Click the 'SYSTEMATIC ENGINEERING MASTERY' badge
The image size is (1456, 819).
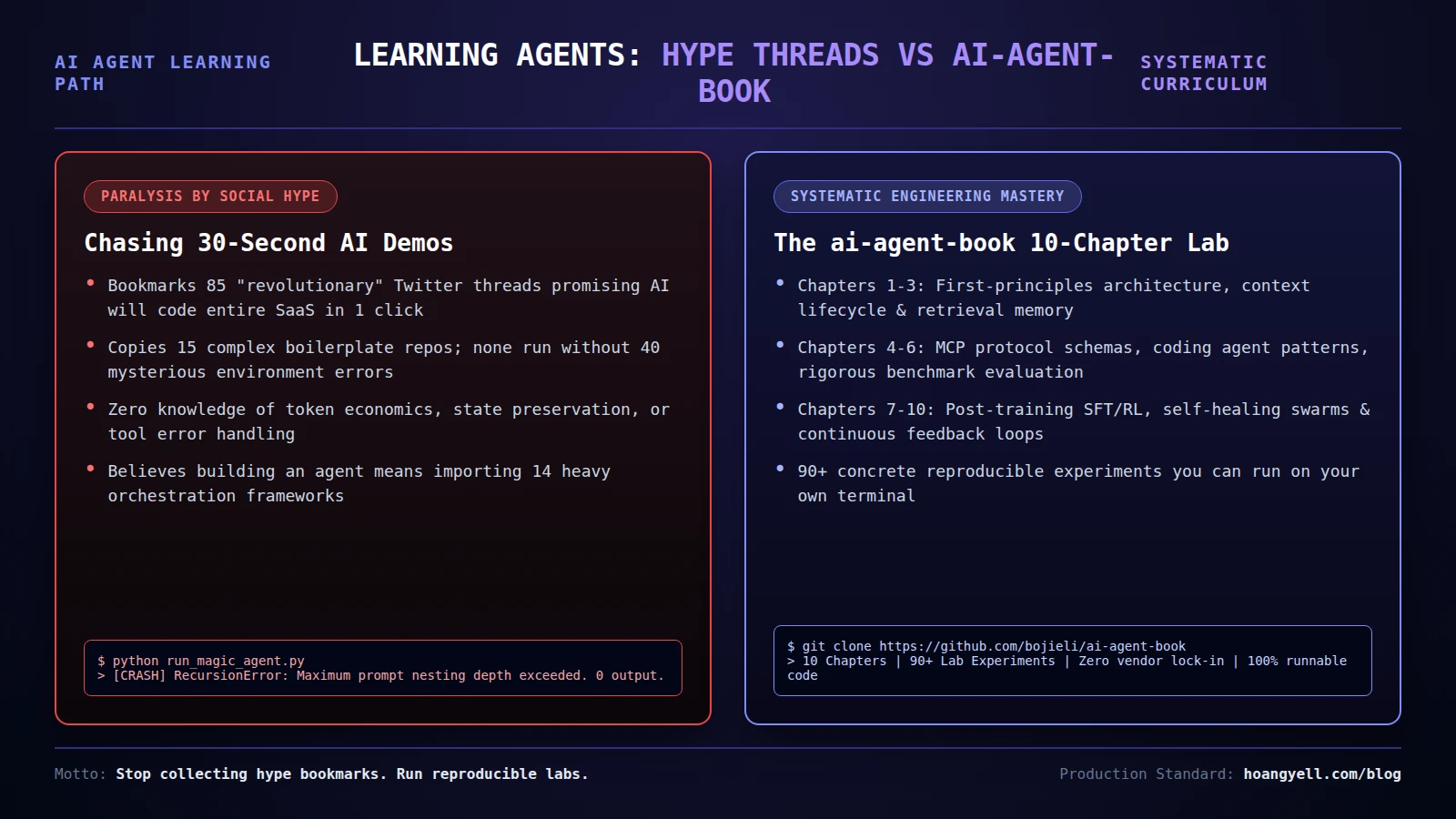[x=927, y=197]
